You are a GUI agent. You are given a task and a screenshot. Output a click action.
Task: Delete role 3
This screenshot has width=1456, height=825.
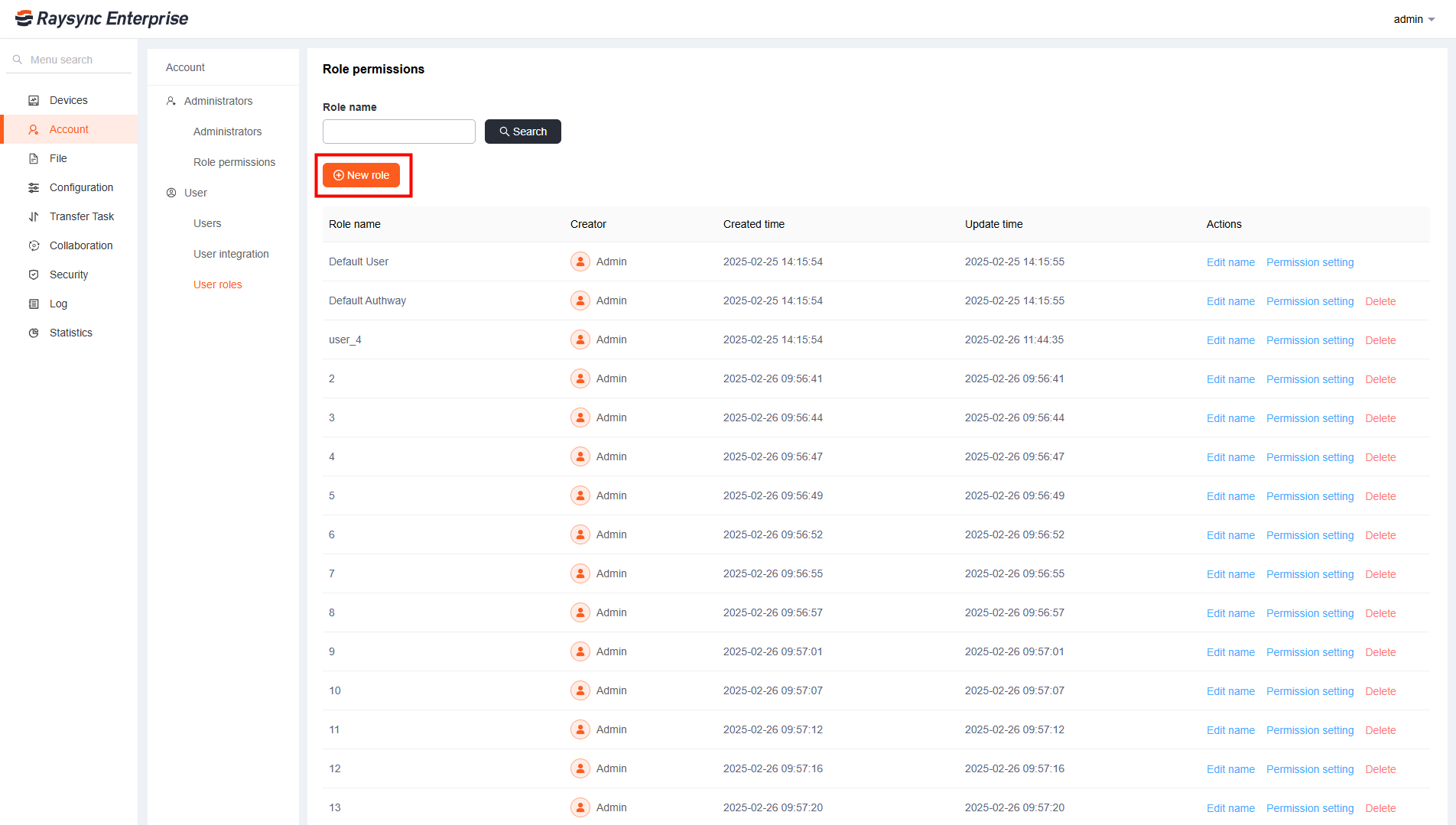pyautogui.click(x=1380, y=418)
